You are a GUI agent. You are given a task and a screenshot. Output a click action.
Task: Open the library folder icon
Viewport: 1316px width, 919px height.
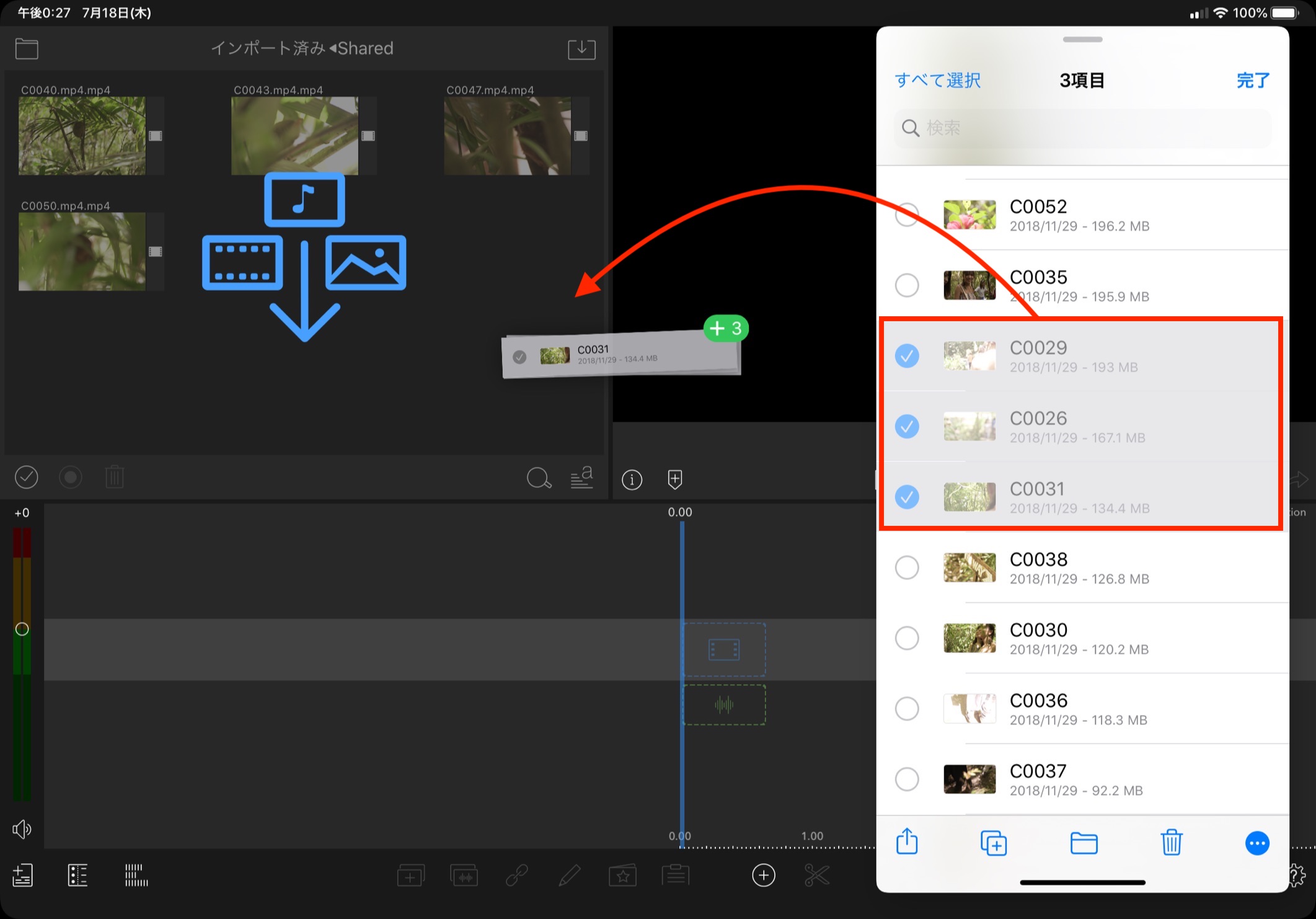(x=27, y=49)
